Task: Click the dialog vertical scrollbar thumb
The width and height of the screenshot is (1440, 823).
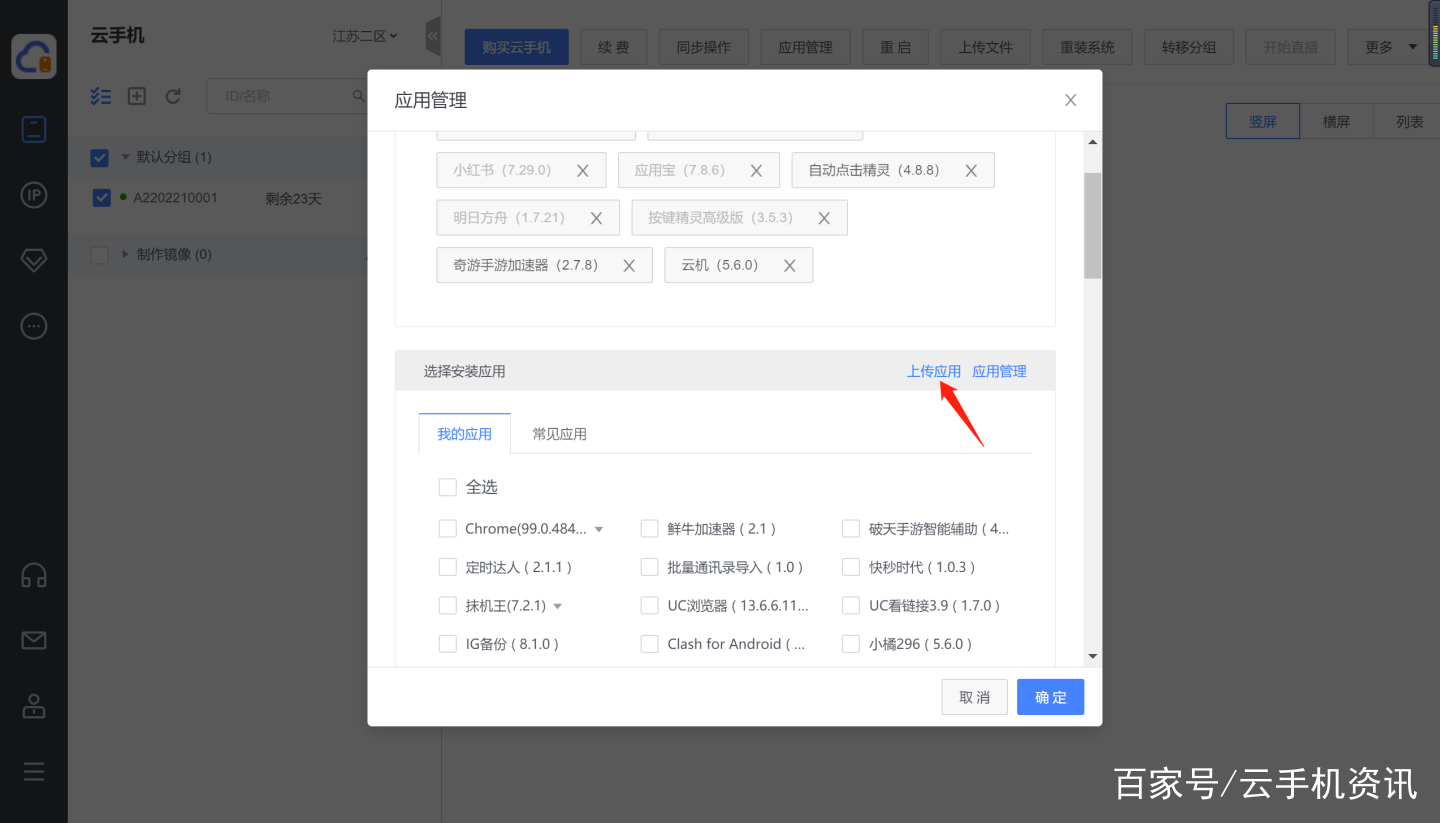Action: click(1093, 225)
